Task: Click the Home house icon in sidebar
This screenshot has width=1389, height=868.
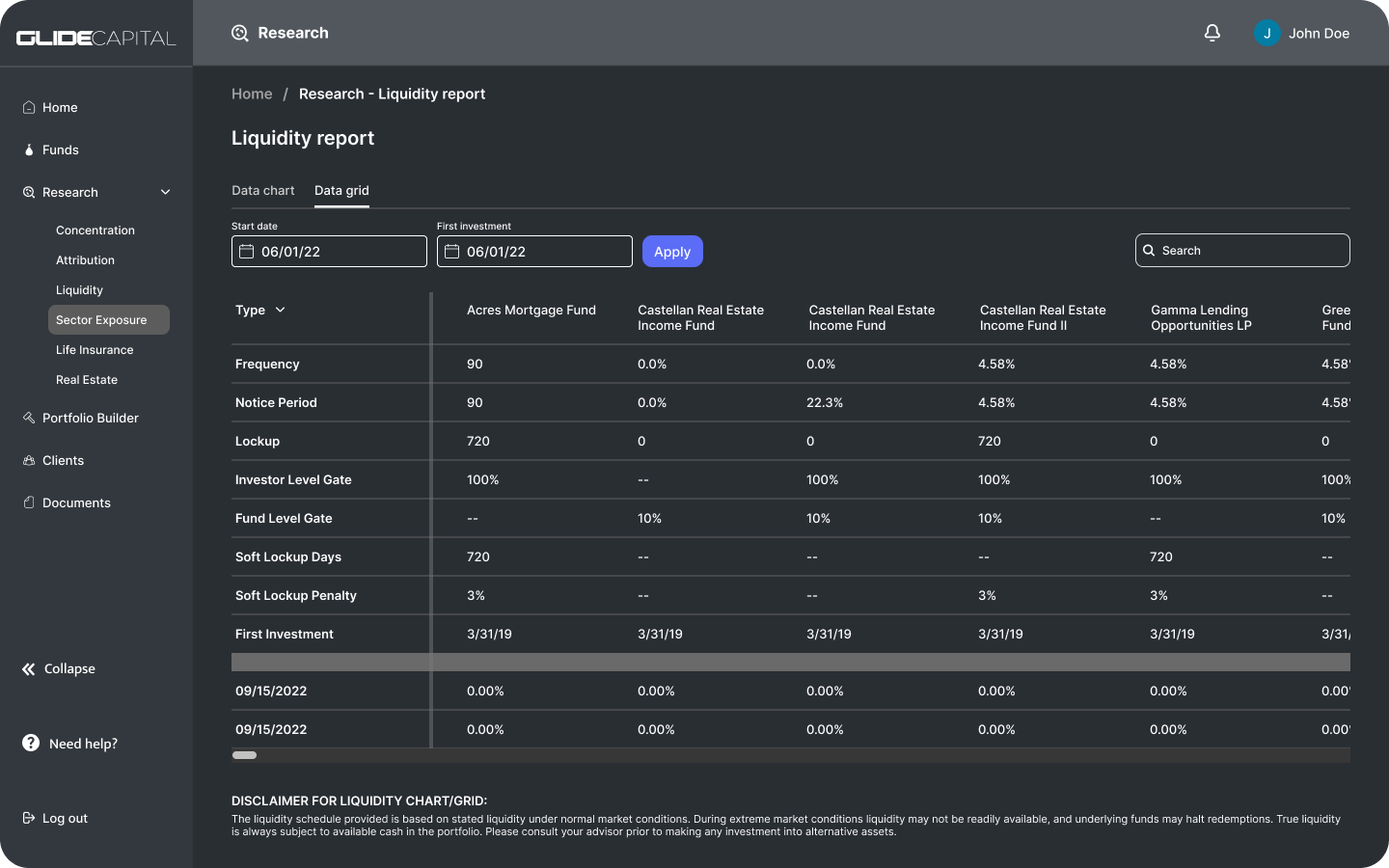Action: (29, 107)
